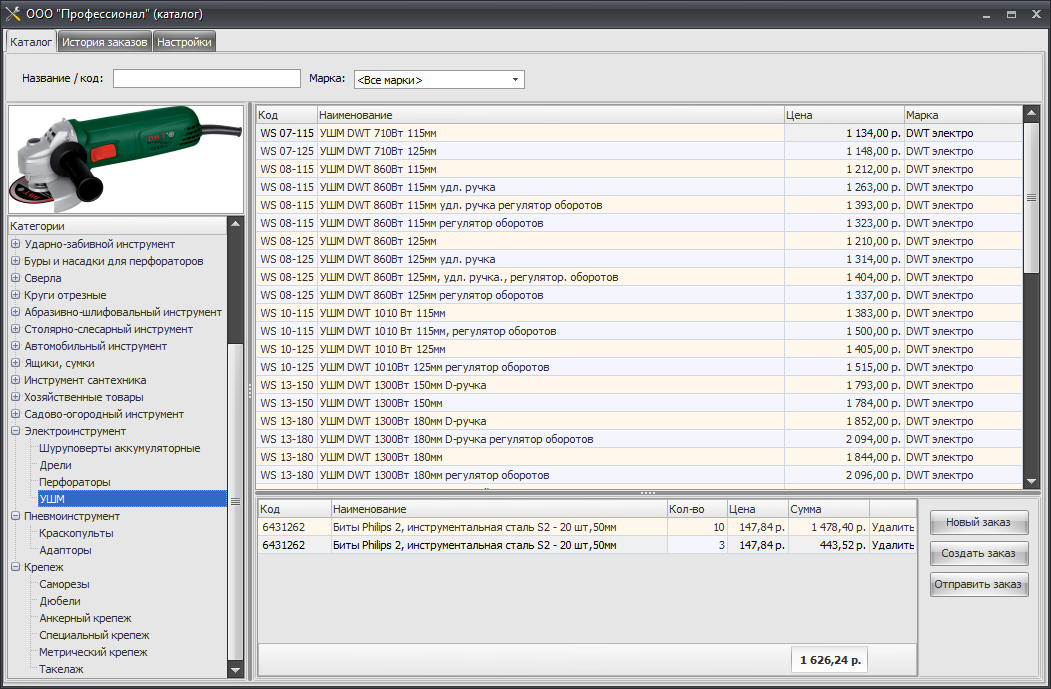
Task: Collapse the Пневмоинструмент category
Action: pos(15,516)
